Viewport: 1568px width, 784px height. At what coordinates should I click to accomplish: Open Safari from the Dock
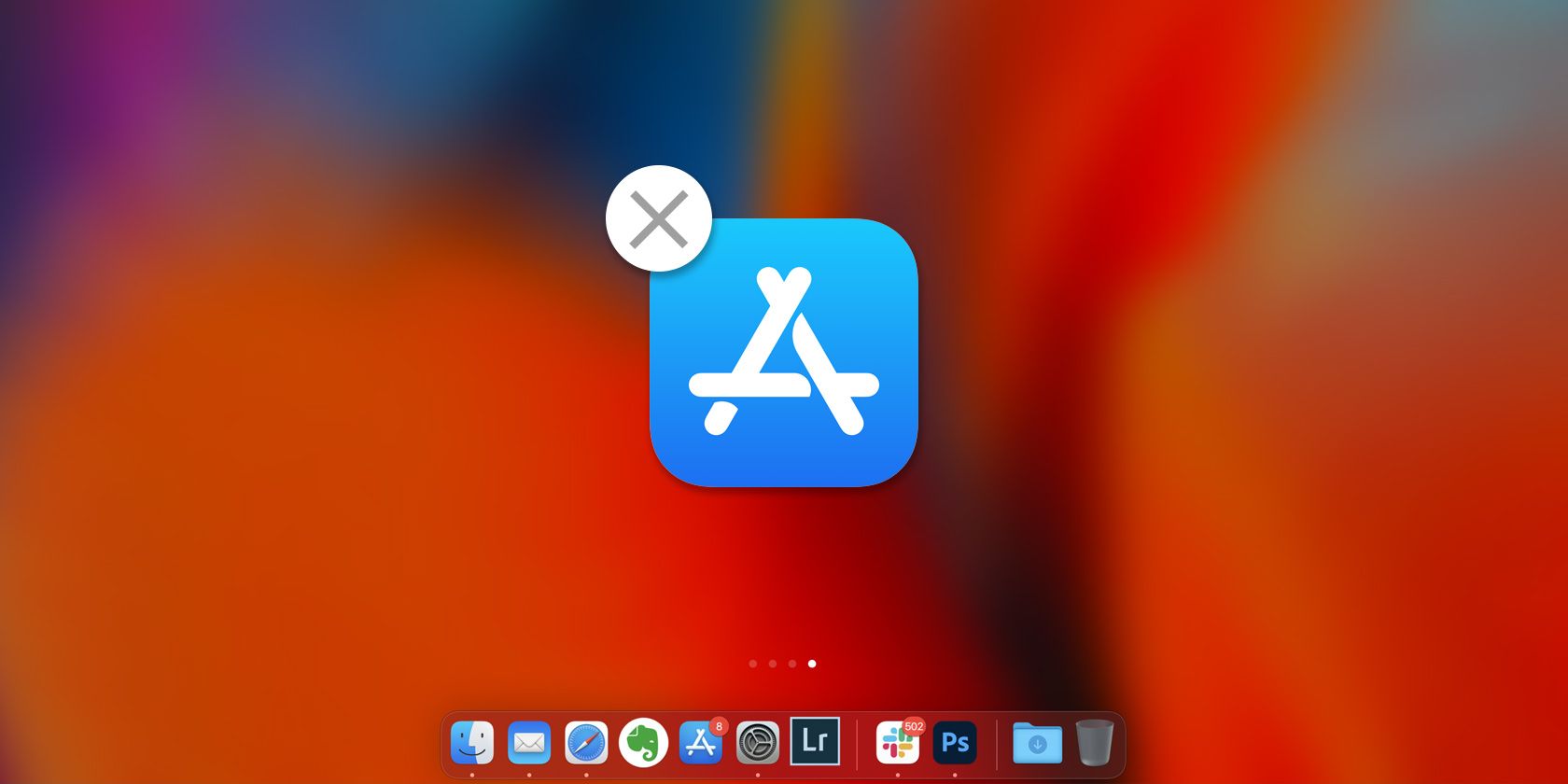coord(586,743)
